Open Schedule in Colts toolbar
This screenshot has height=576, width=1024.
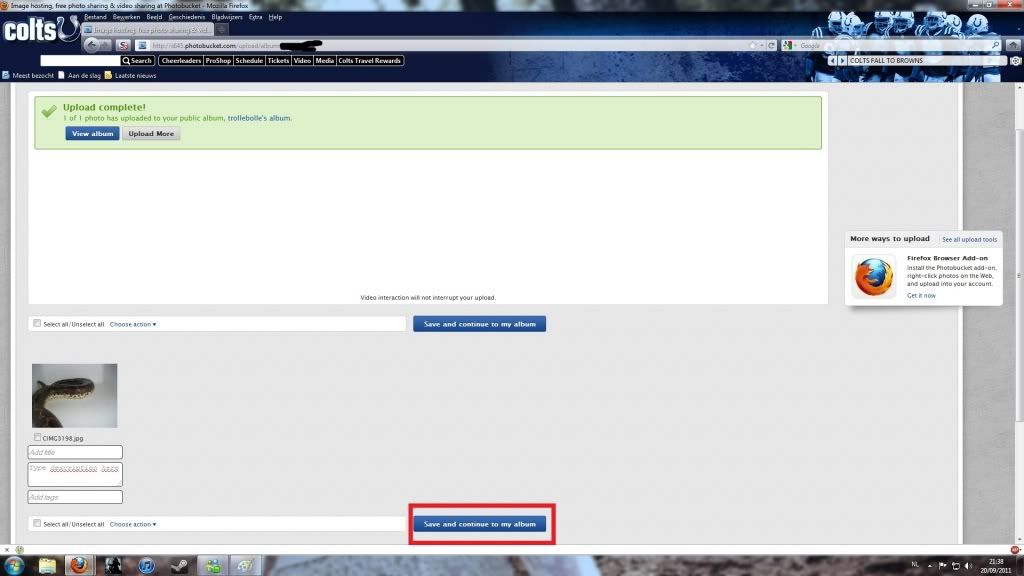click(249, 61)
